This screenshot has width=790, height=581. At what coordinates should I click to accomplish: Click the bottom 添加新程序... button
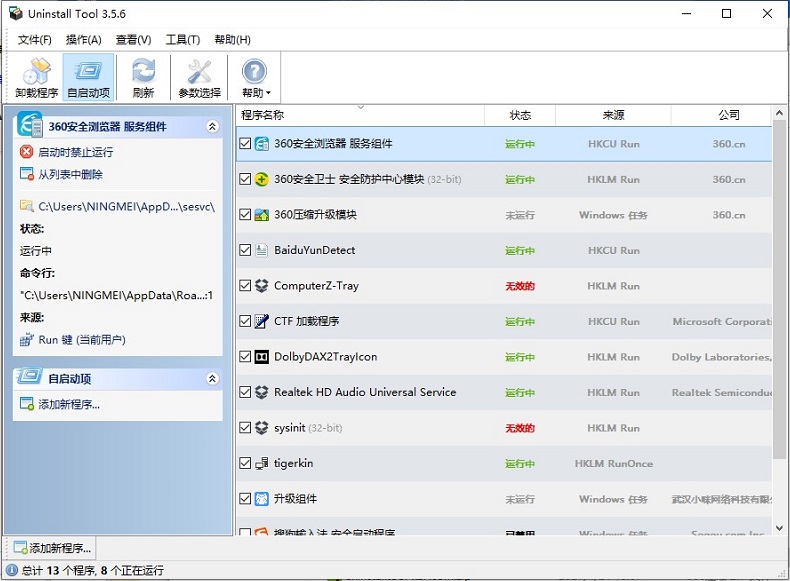click(52, 548)
